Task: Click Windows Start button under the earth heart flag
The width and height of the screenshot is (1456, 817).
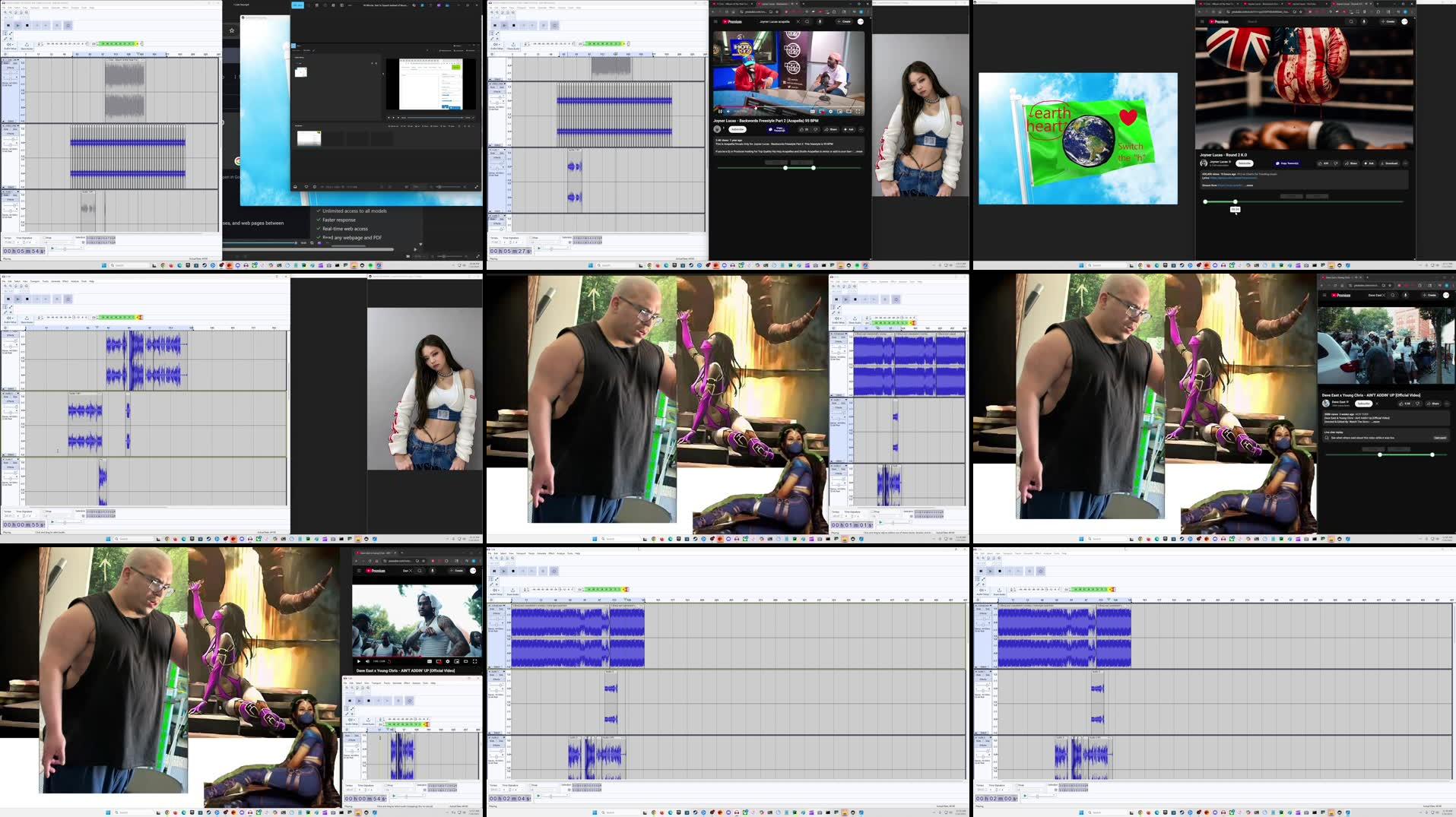Action: pyautogui.click(x=1080, y=265)
